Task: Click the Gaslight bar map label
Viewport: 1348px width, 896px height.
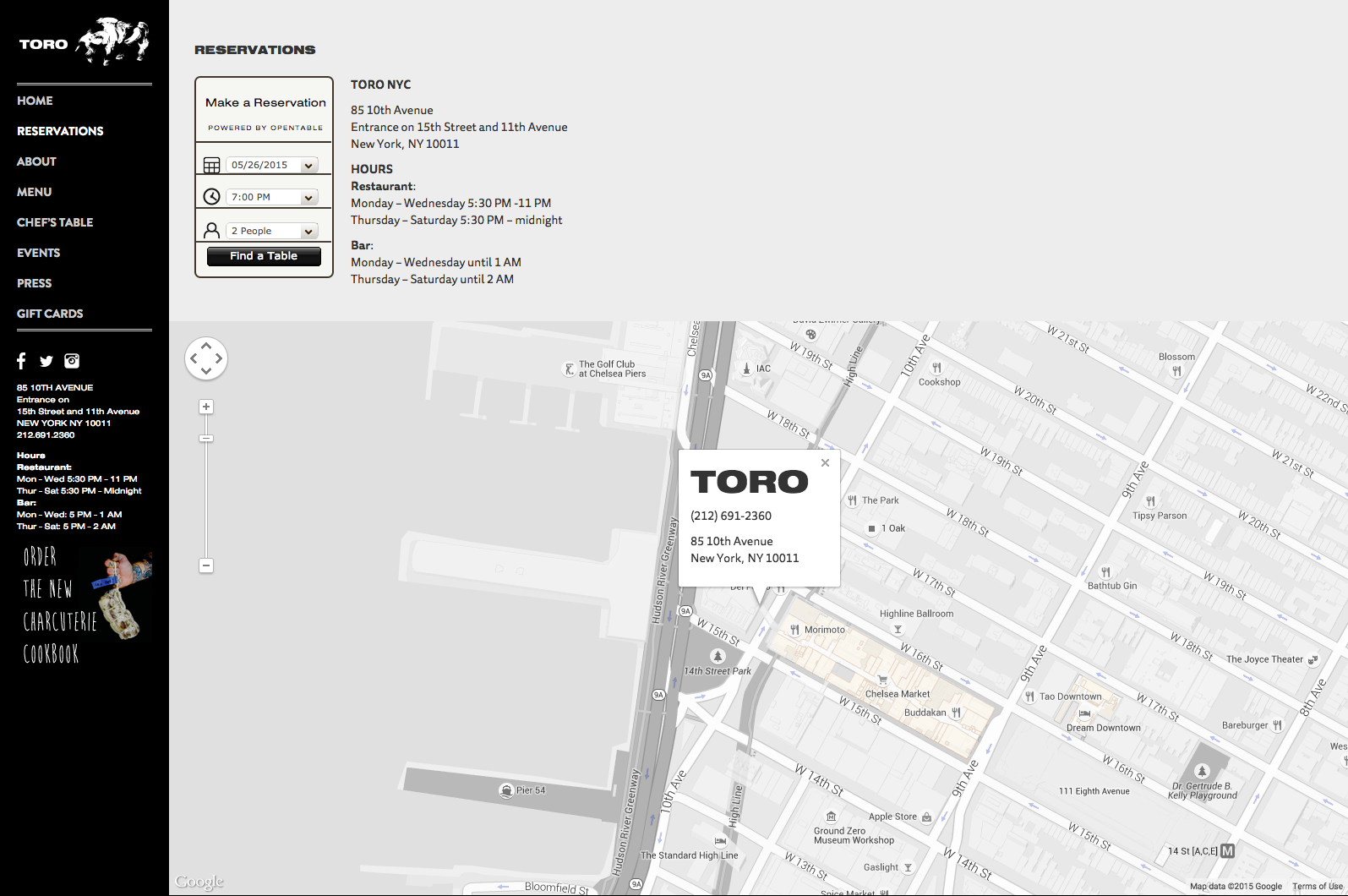Action: [881, 867]
